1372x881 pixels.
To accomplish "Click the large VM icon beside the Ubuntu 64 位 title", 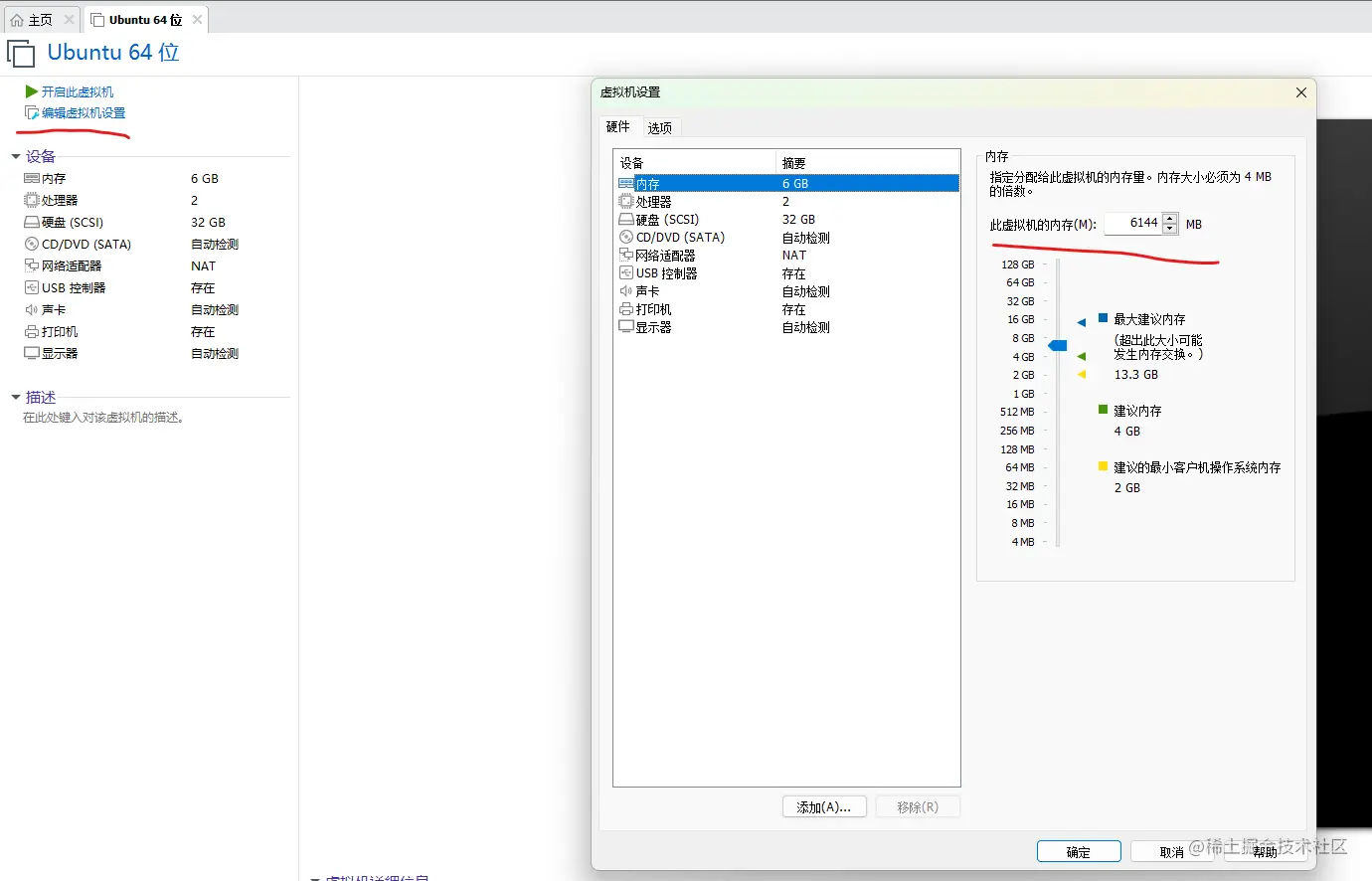I will pyautogui.click(x=21, y=53).
